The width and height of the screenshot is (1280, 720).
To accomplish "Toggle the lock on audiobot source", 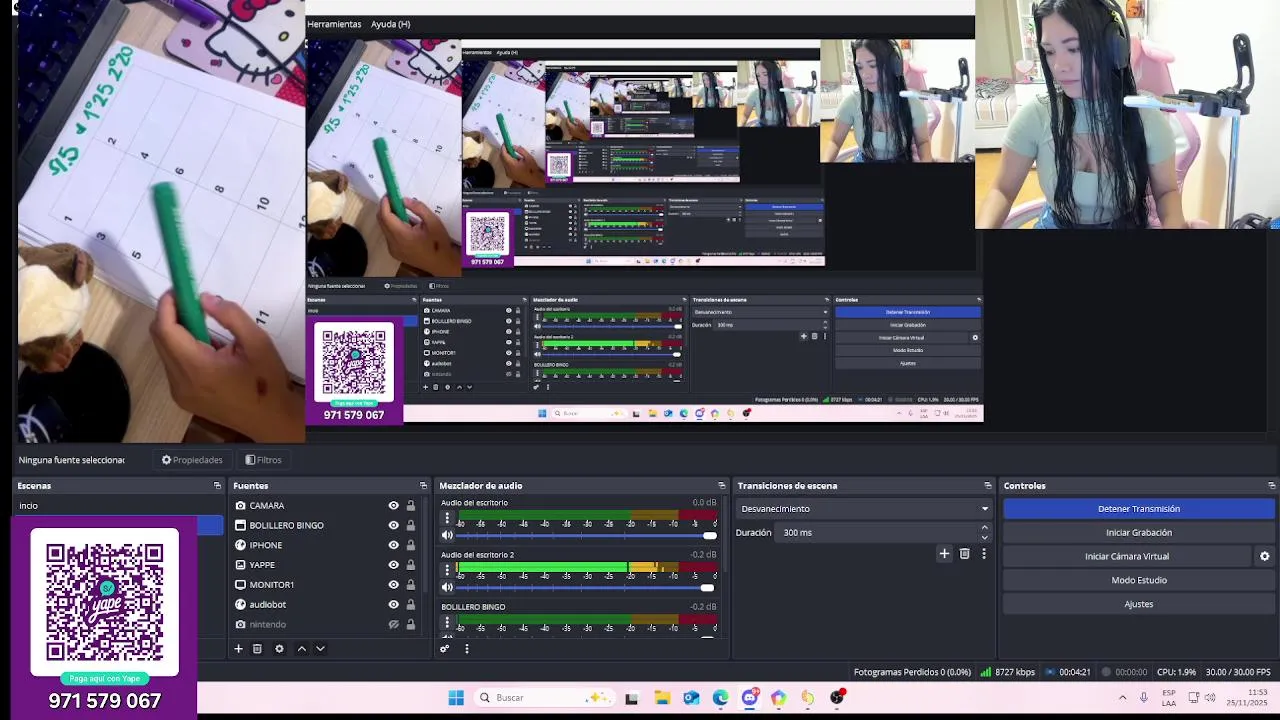I will 410,604.
